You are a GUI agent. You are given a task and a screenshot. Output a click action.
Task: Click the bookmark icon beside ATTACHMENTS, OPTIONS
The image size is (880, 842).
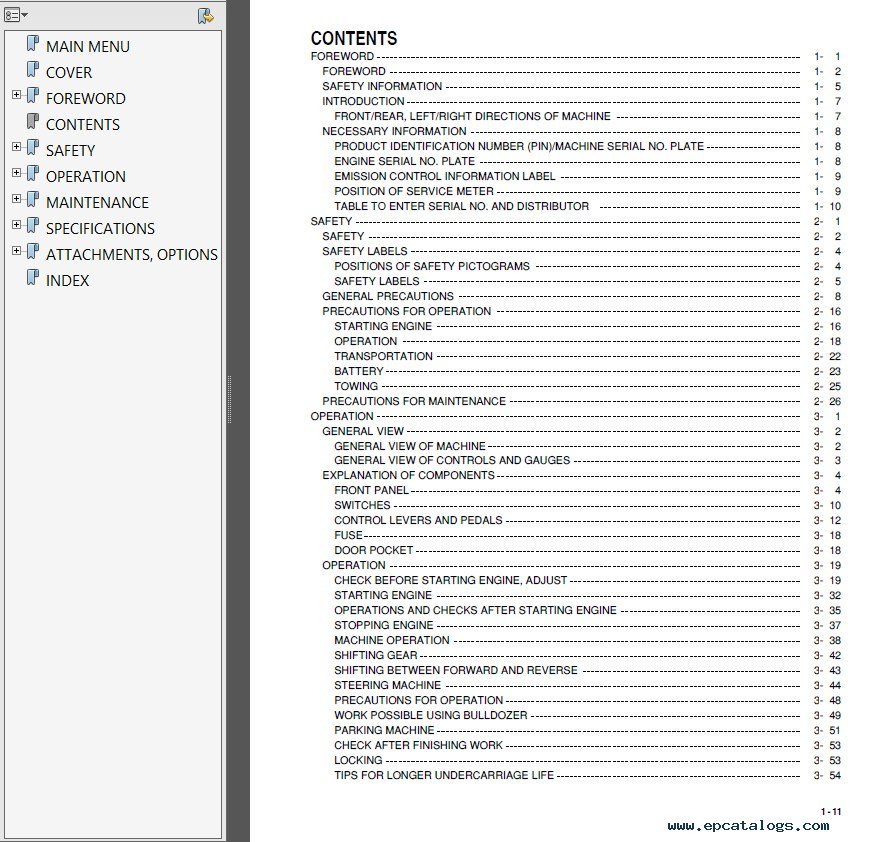click(x=33, y=252)
